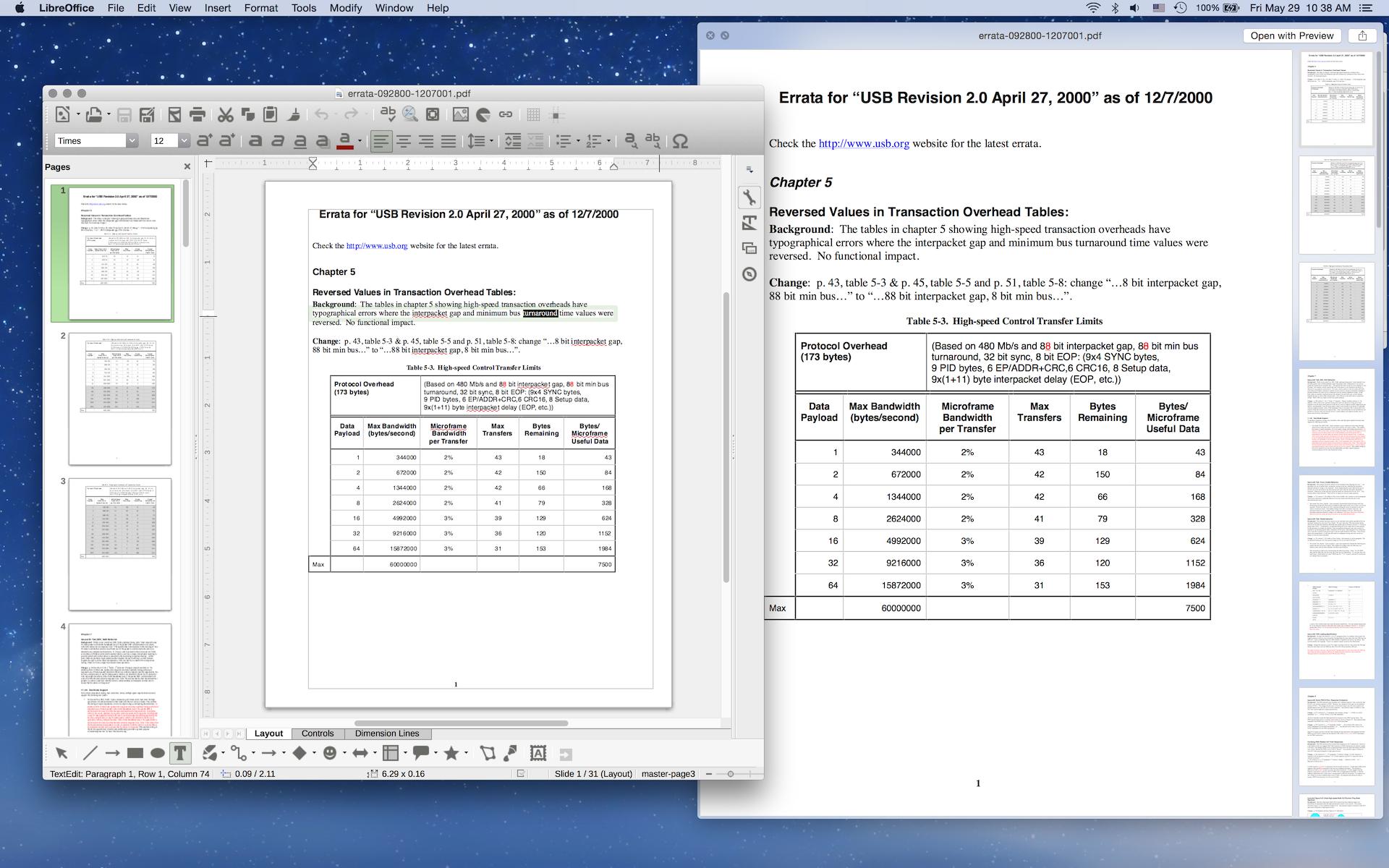
Task: Click the Insert Hyperlink chain icon
Action: tap(506, 114)
